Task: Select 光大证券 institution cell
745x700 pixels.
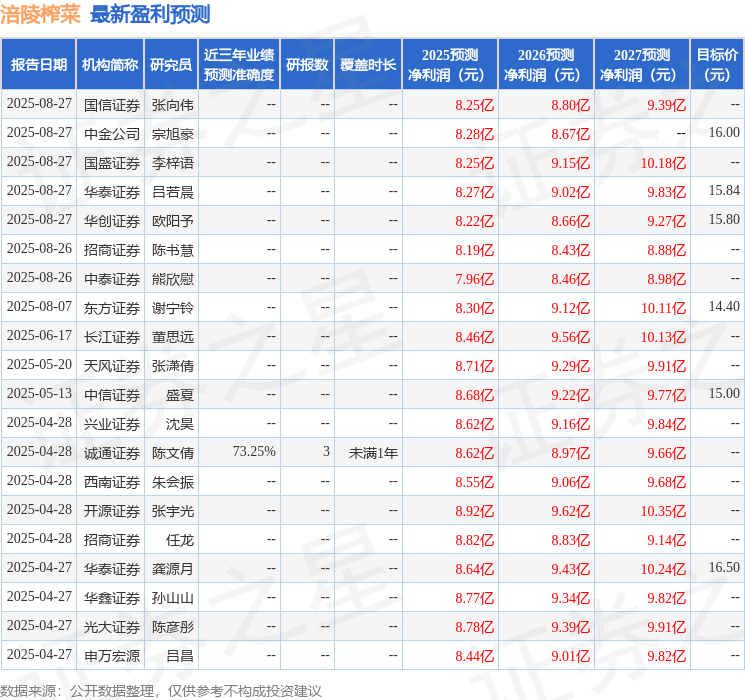Action: [112, 627]
